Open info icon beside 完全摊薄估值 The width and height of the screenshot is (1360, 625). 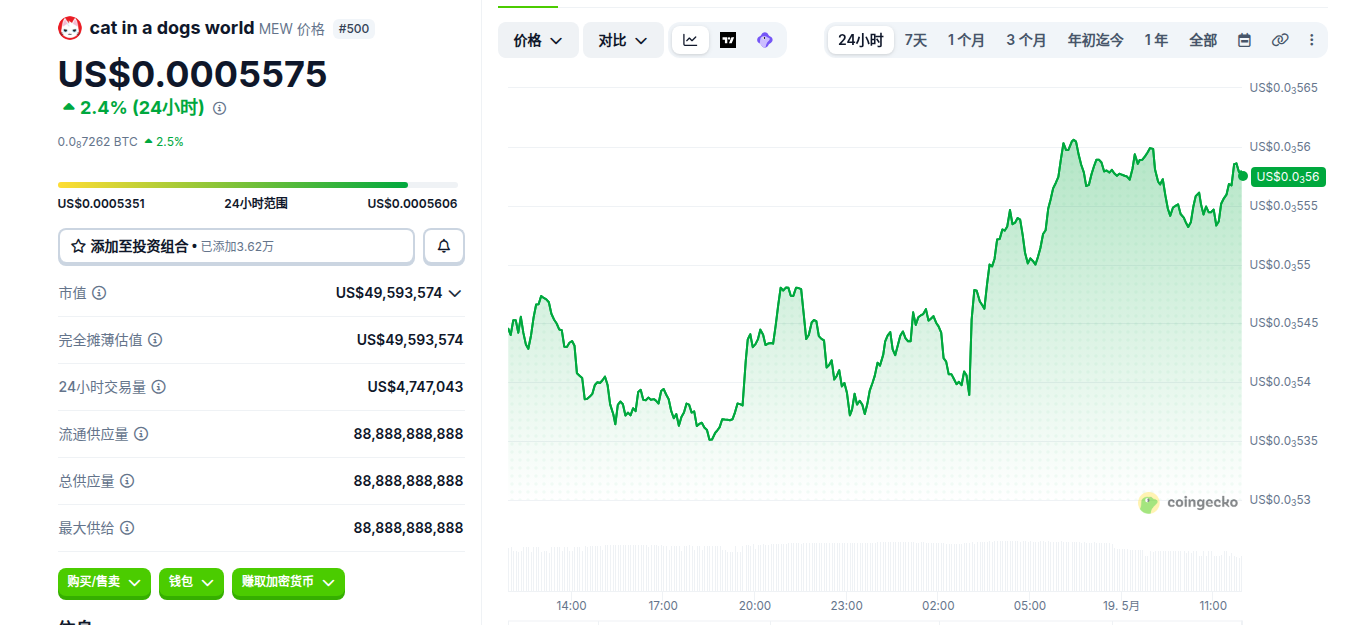pyautogui.click(x=155, y=340)
